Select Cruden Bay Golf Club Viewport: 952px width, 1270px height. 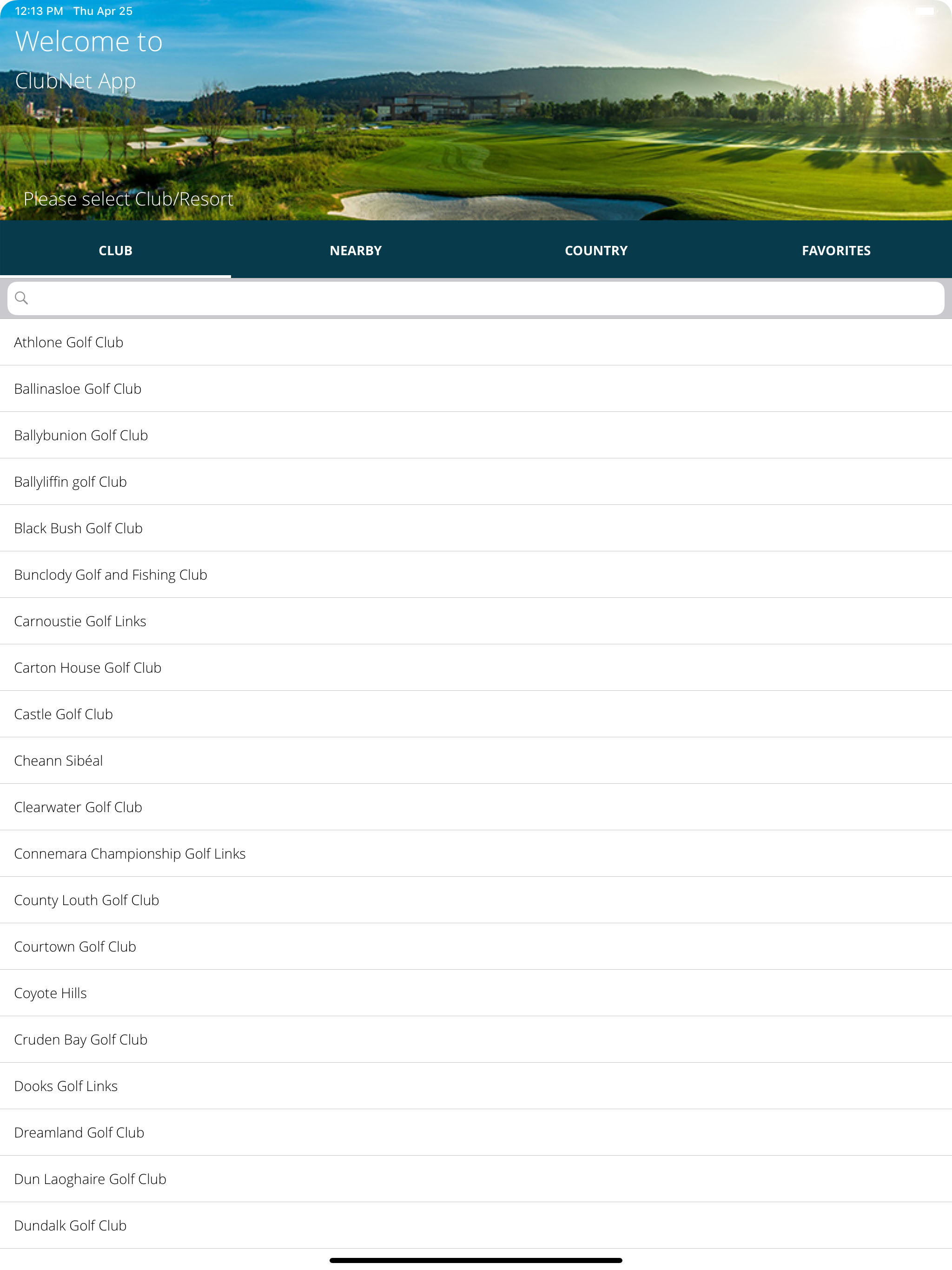pos(476,1040)
